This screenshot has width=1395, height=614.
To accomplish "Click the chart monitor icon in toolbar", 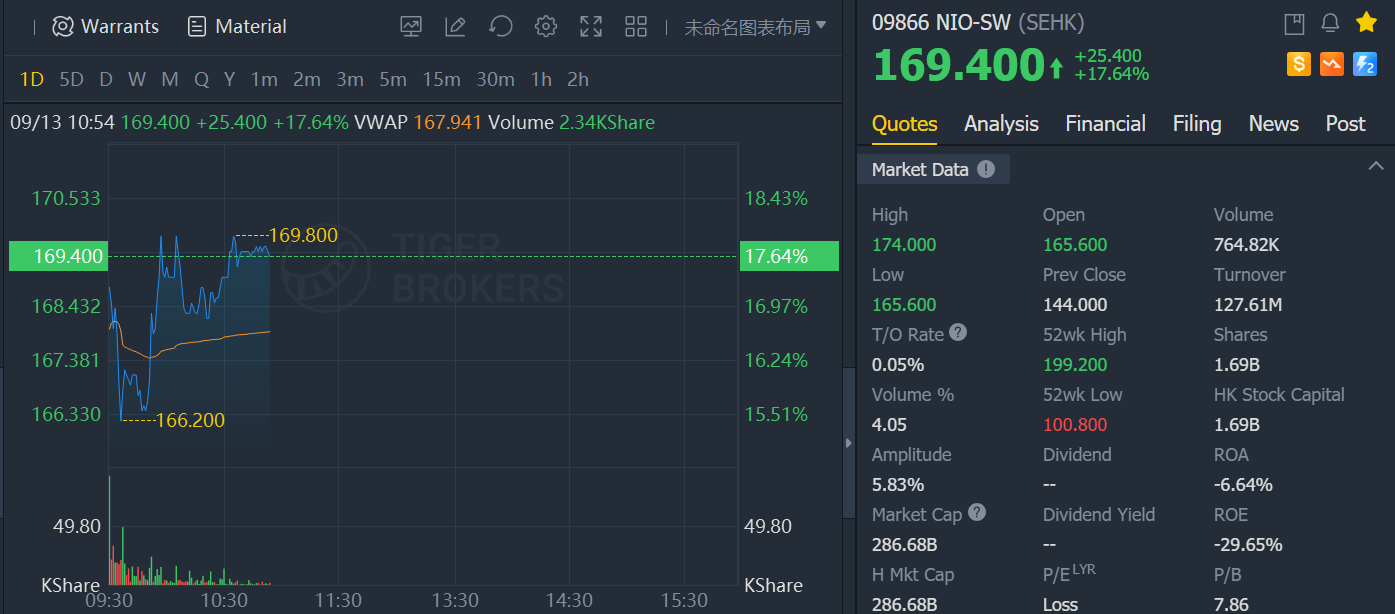I will (x=411, y=27).
